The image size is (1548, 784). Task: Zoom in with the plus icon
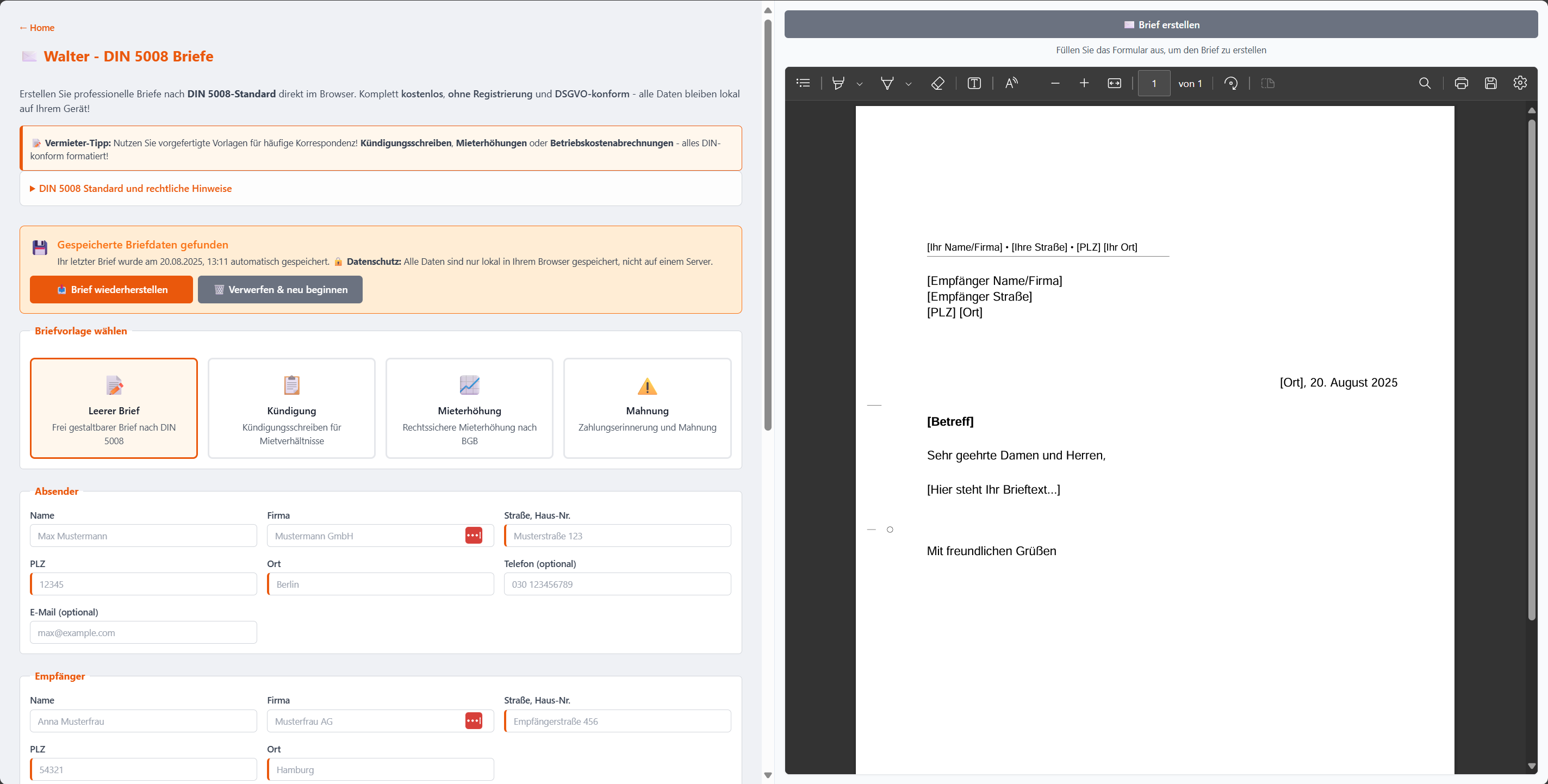[x=1084, y=83]
